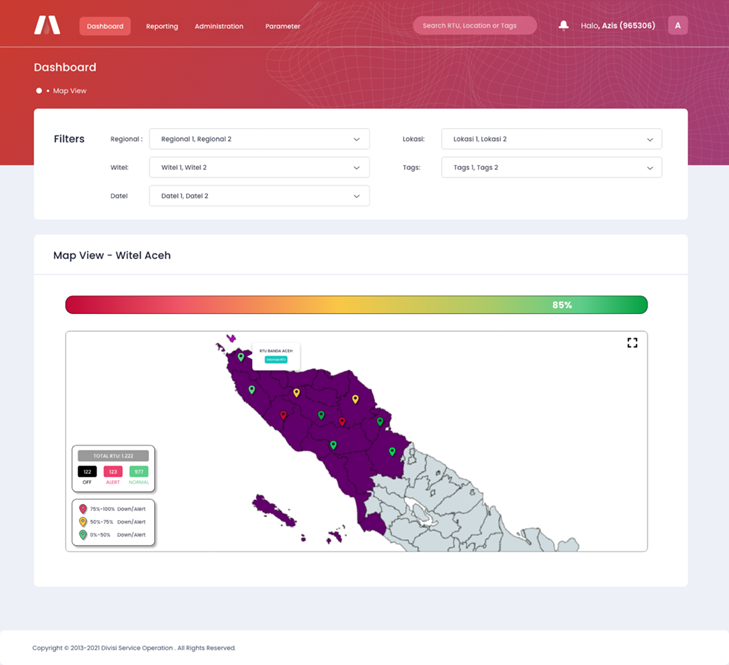Focus the Search RTU, Location or Tags field
The width and height of the screenshot is (729, 665).
(x=474, y=26)
